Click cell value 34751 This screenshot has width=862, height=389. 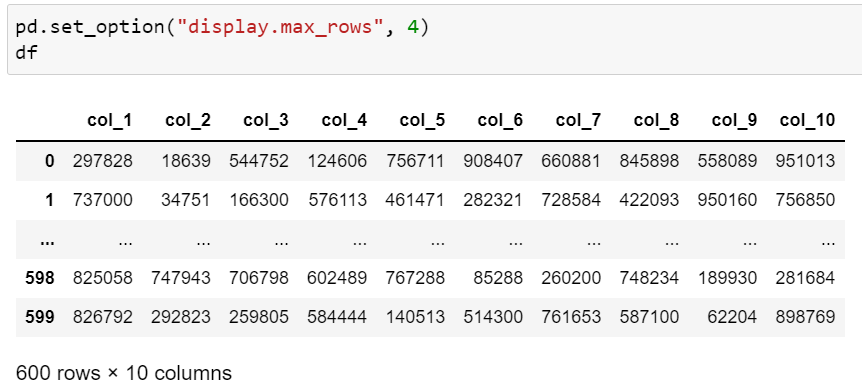(185, 200)
